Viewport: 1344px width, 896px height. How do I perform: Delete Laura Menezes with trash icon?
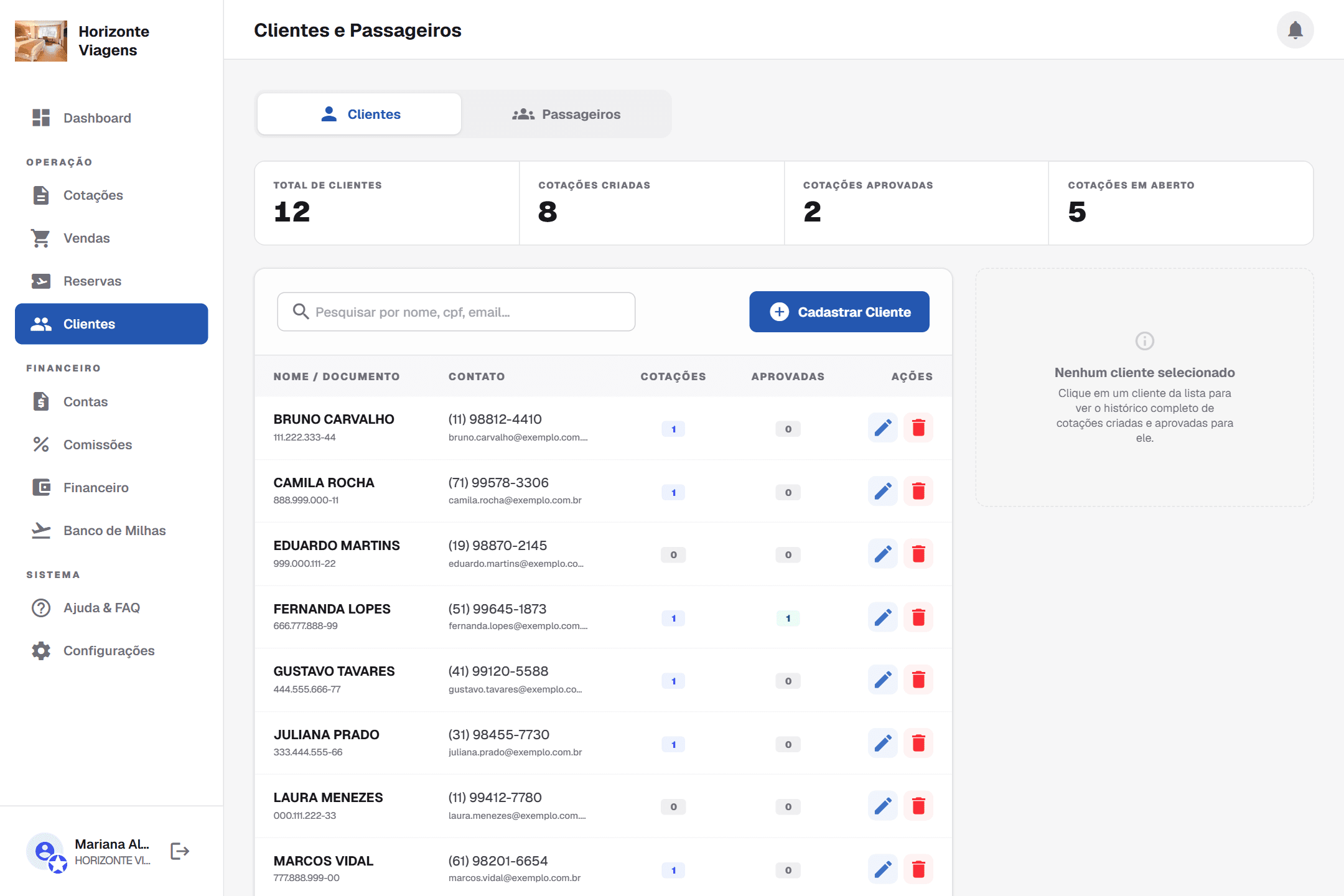coord(918,806)
